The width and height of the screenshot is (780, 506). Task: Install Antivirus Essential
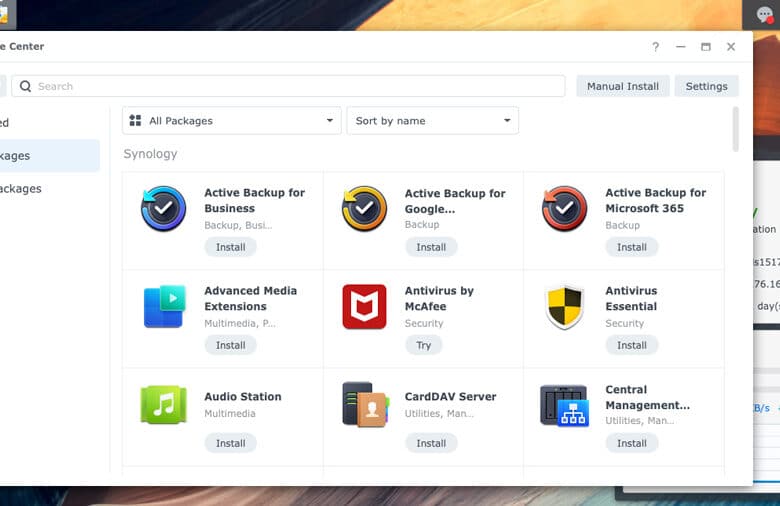point(632,345)
